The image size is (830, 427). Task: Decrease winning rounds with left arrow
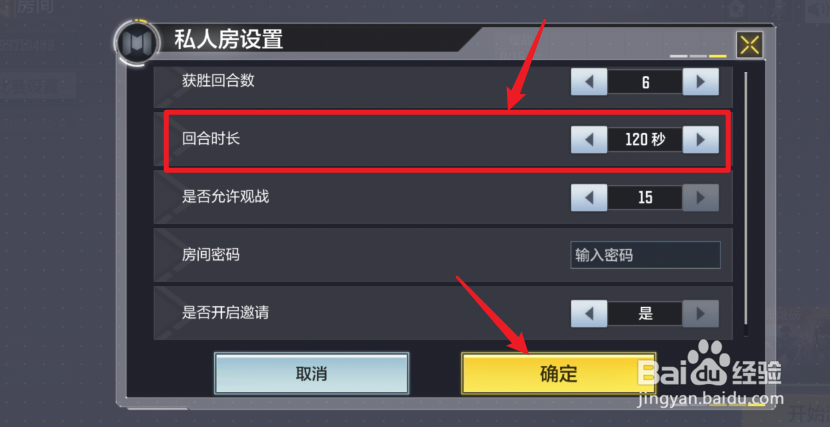pos(589,83)
